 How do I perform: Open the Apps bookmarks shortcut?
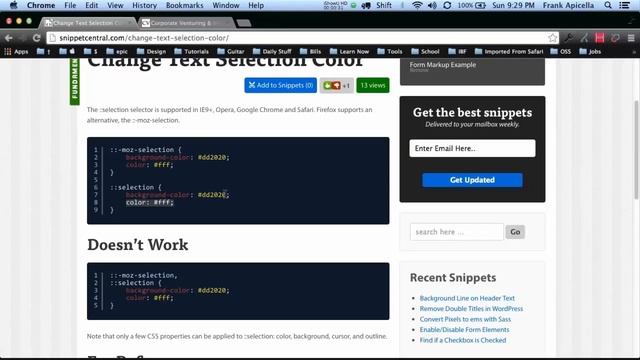coord(16,51)
